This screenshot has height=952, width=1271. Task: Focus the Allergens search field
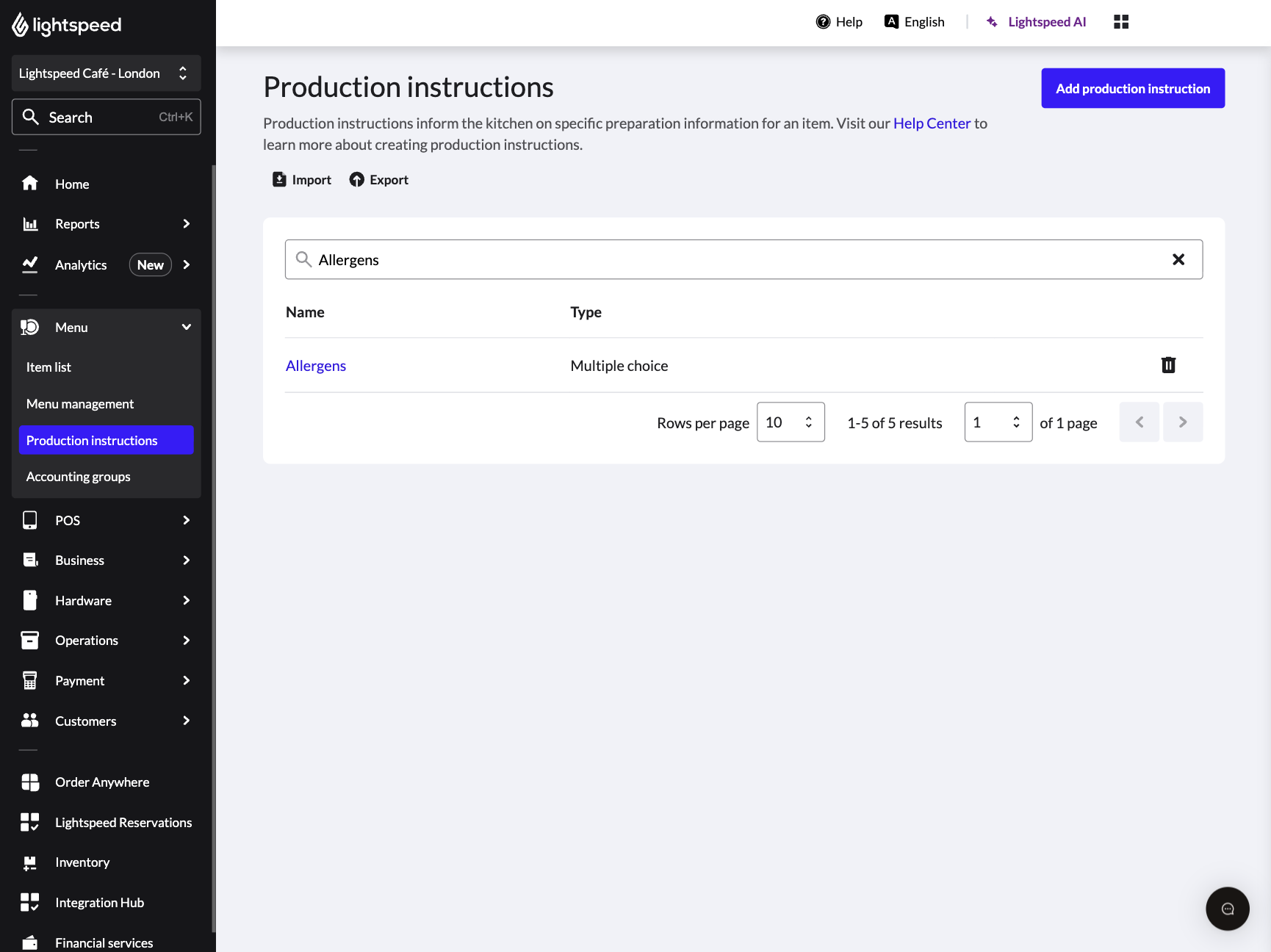point(743,259)
